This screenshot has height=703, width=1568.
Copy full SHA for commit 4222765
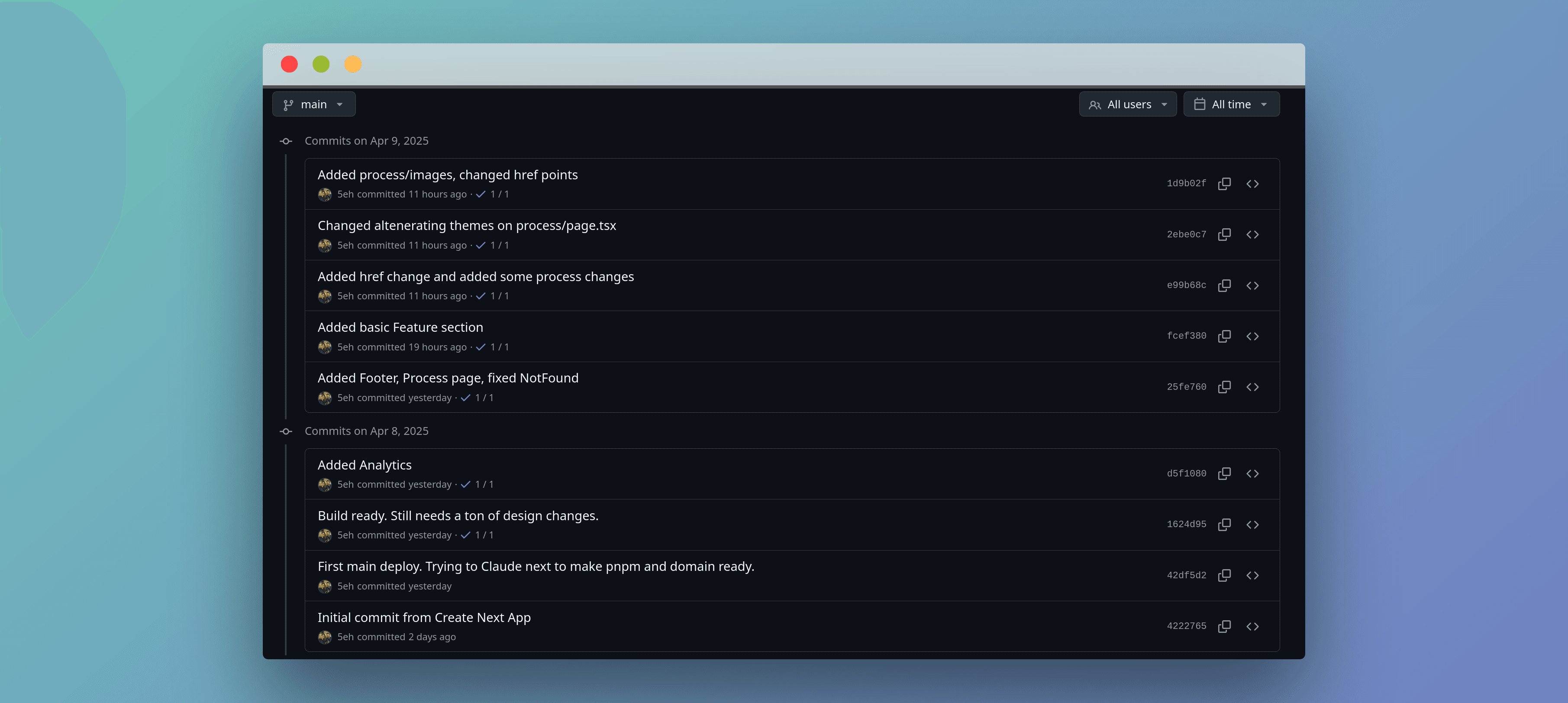(1224, 626)
